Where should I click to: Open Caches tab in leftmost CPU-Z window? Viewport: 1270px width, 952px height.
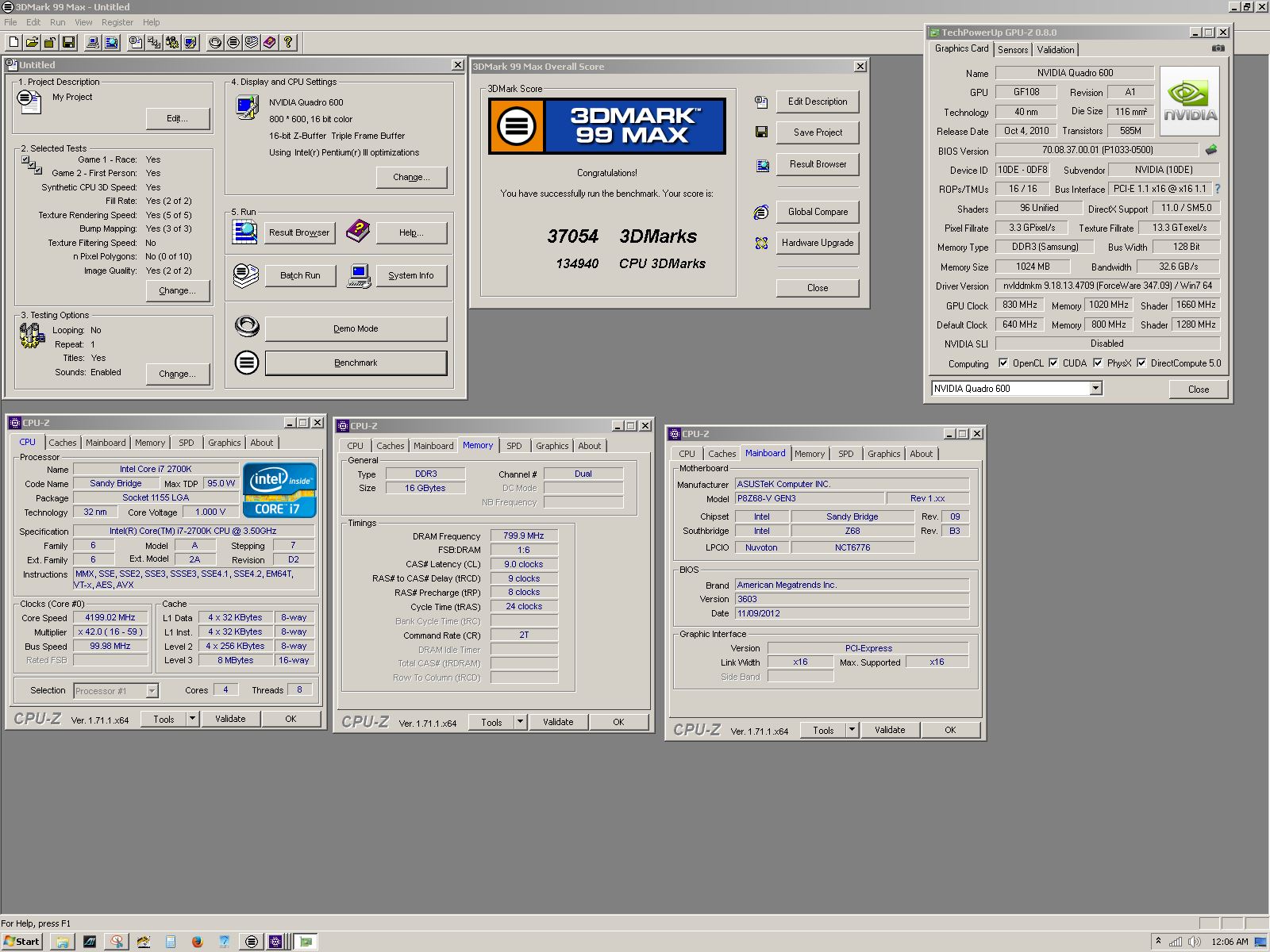tap(62, 443)
